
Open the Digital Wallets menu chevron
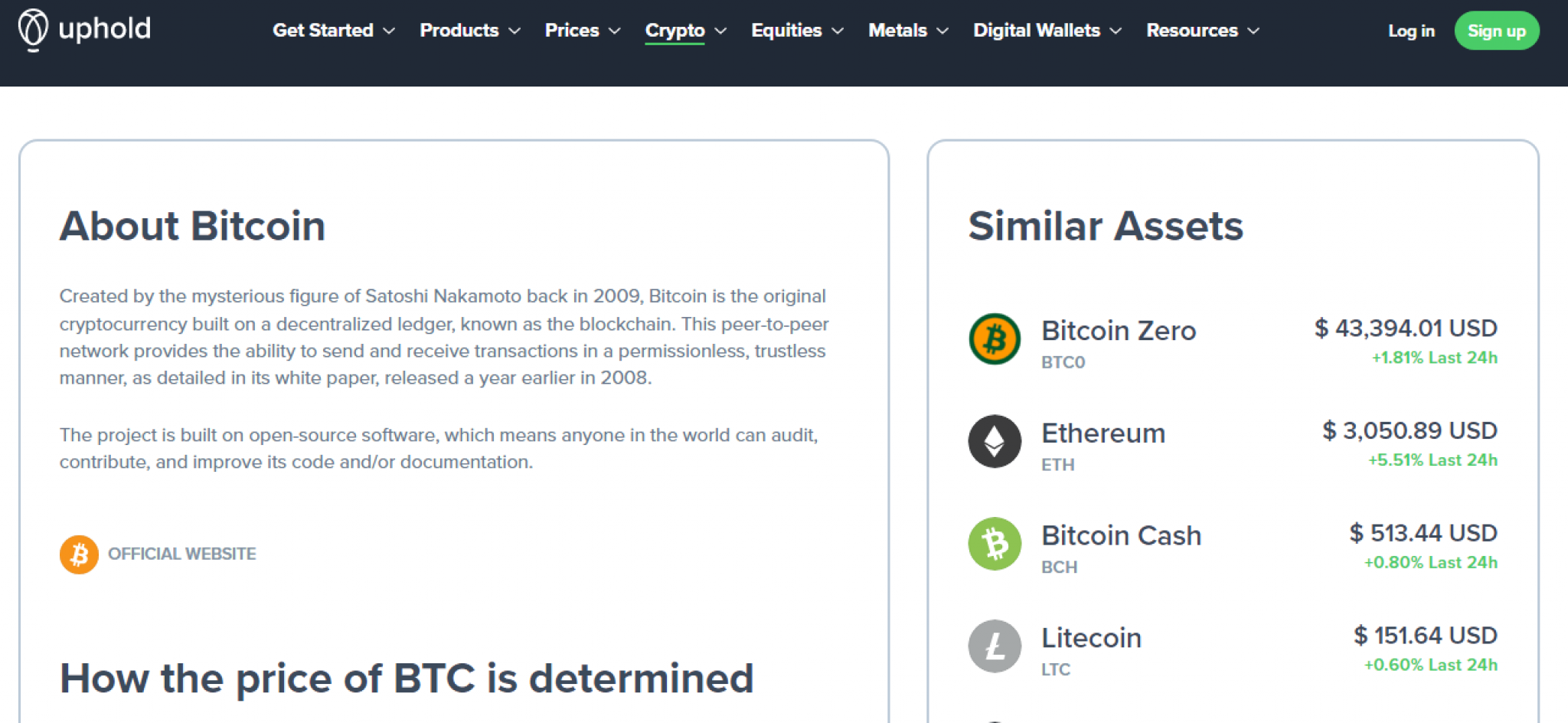[1116, 31]
